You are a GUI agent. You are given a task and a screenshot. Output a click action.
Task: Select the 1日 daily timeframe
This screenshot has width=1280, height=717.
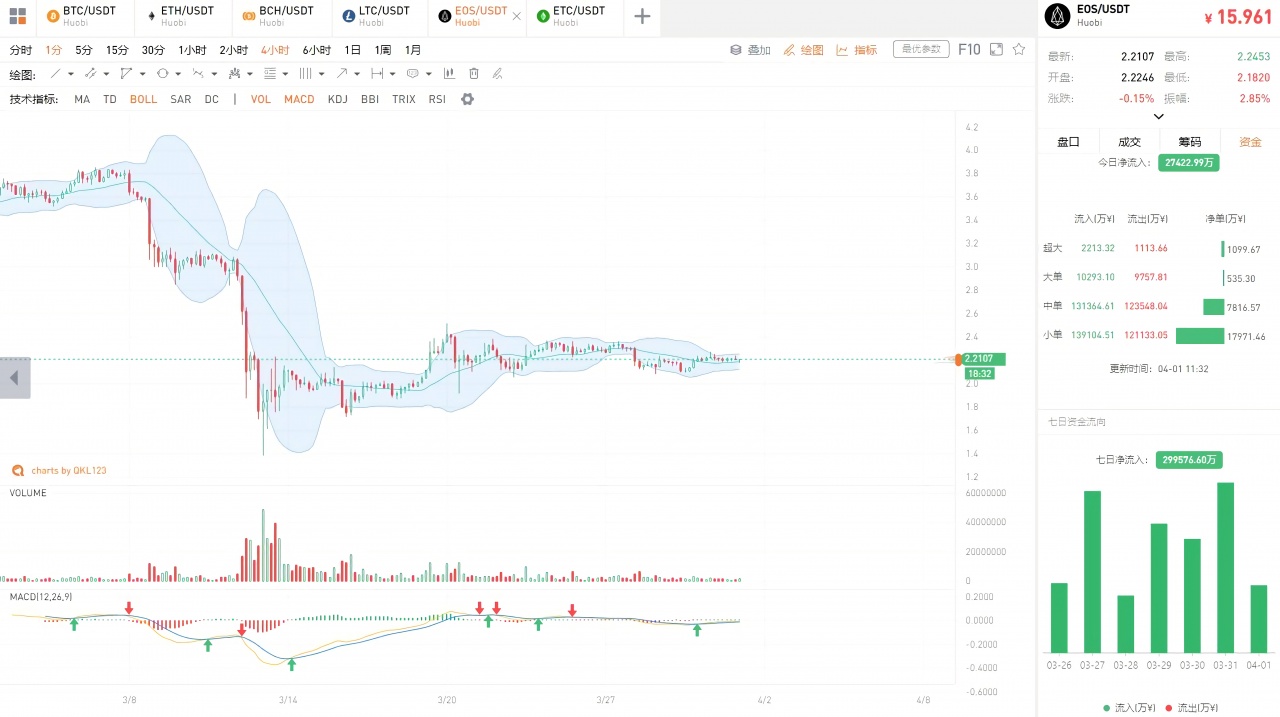point(353,50)
